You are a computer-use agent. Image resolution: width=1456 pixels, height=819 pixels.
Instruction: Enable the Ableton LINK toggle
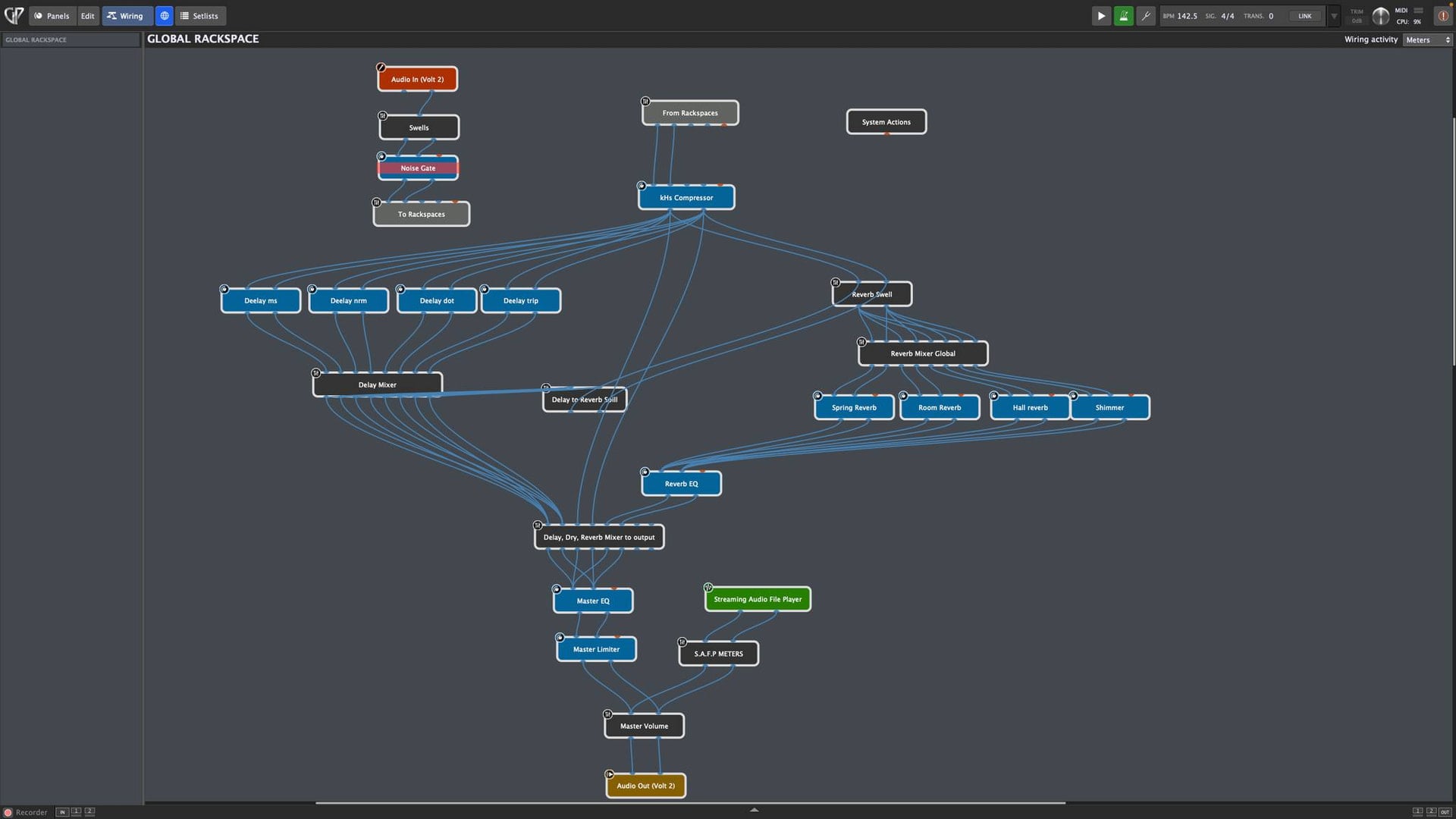point(1304,16)
